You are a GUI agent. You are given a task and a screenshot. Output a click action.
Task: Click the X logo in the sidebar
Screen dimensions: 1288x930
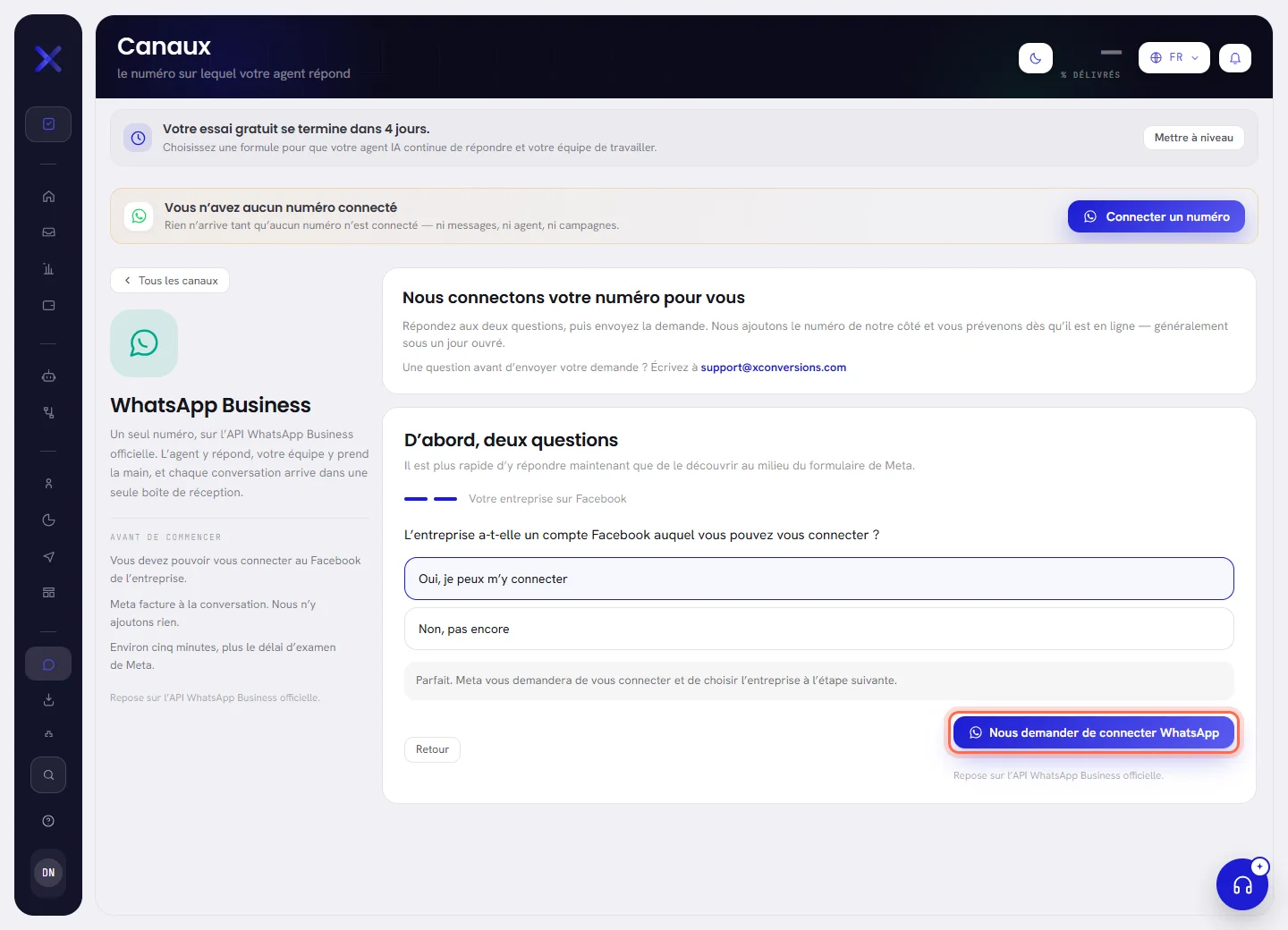pyautogui.click(x=48, y=59)
